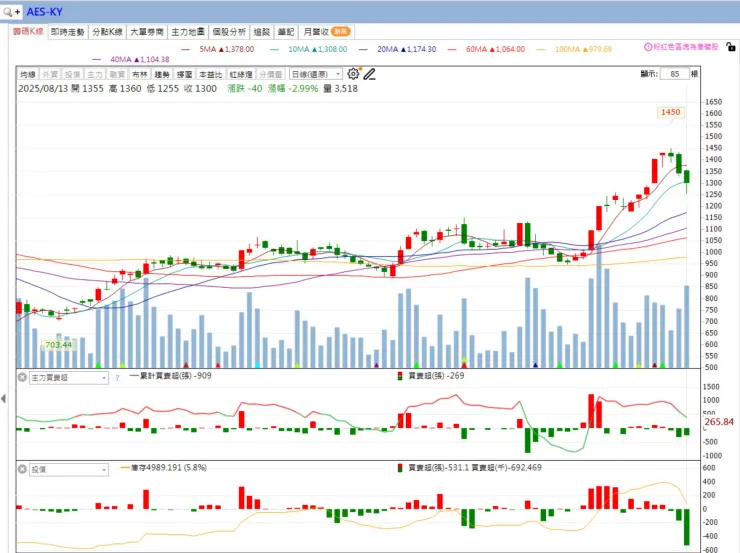The image size is (740, 553).
Task: Open the 主力買賣超 indicator dropdown
Action: 69,378
